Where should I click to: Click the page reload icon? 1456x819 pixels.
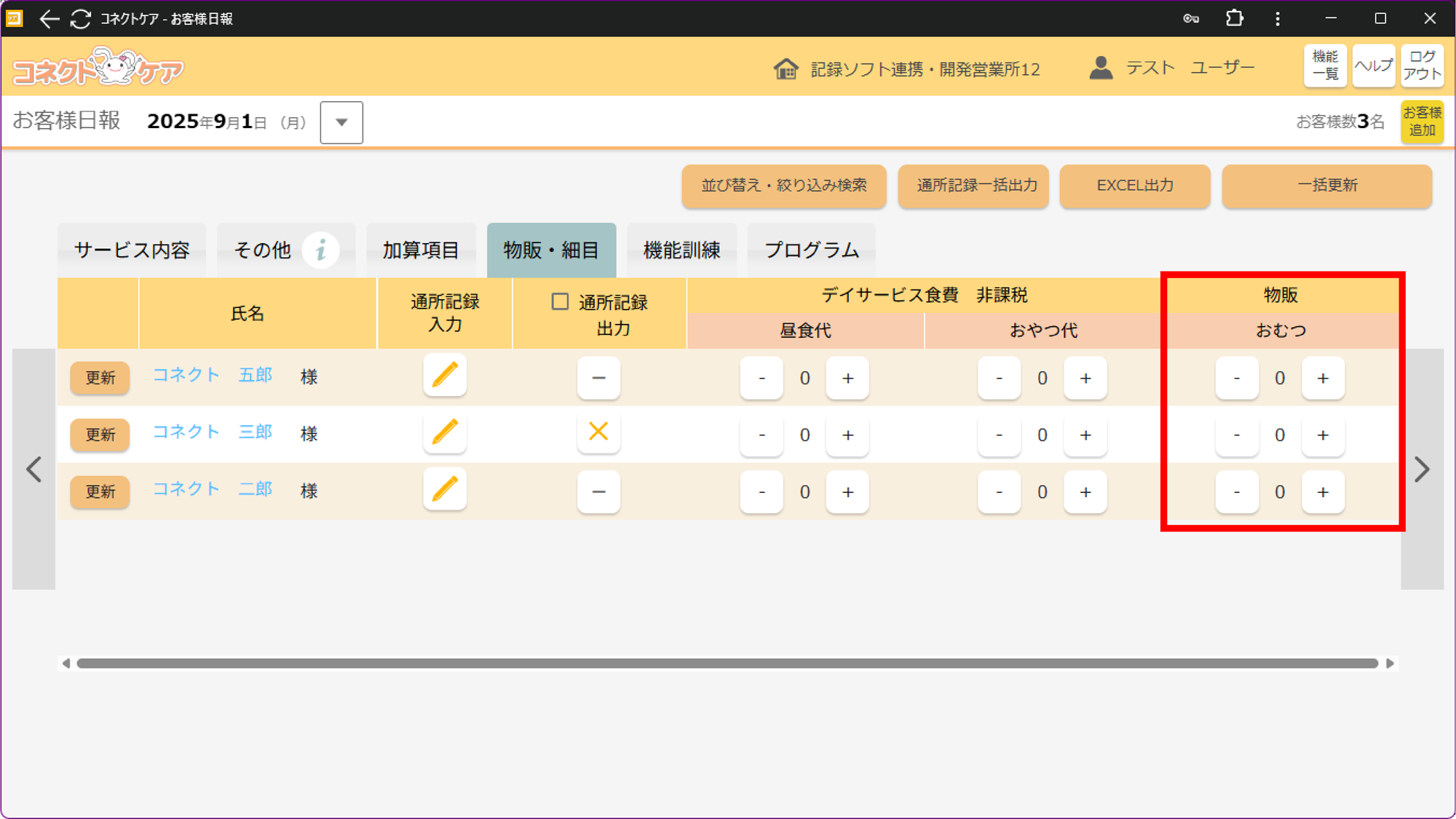click(x=80, y=19)
